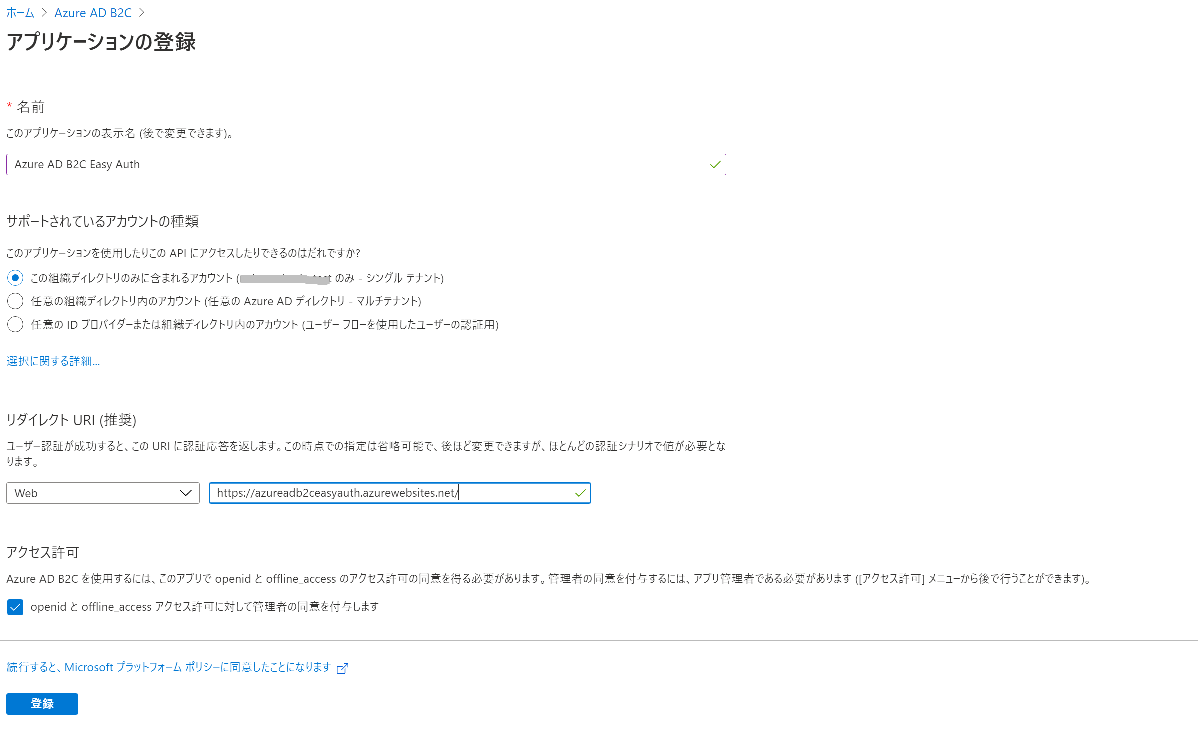Expand the Web platform dropdown

coord(103,493)
